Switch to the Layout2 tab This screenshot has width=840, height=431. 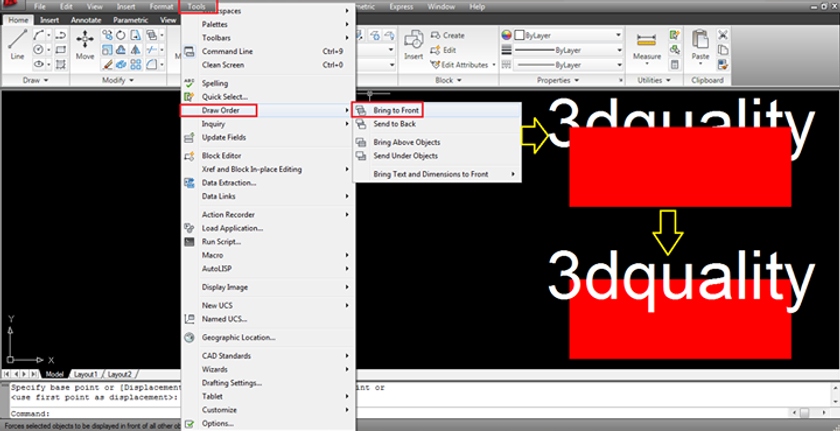coord(119,374)
